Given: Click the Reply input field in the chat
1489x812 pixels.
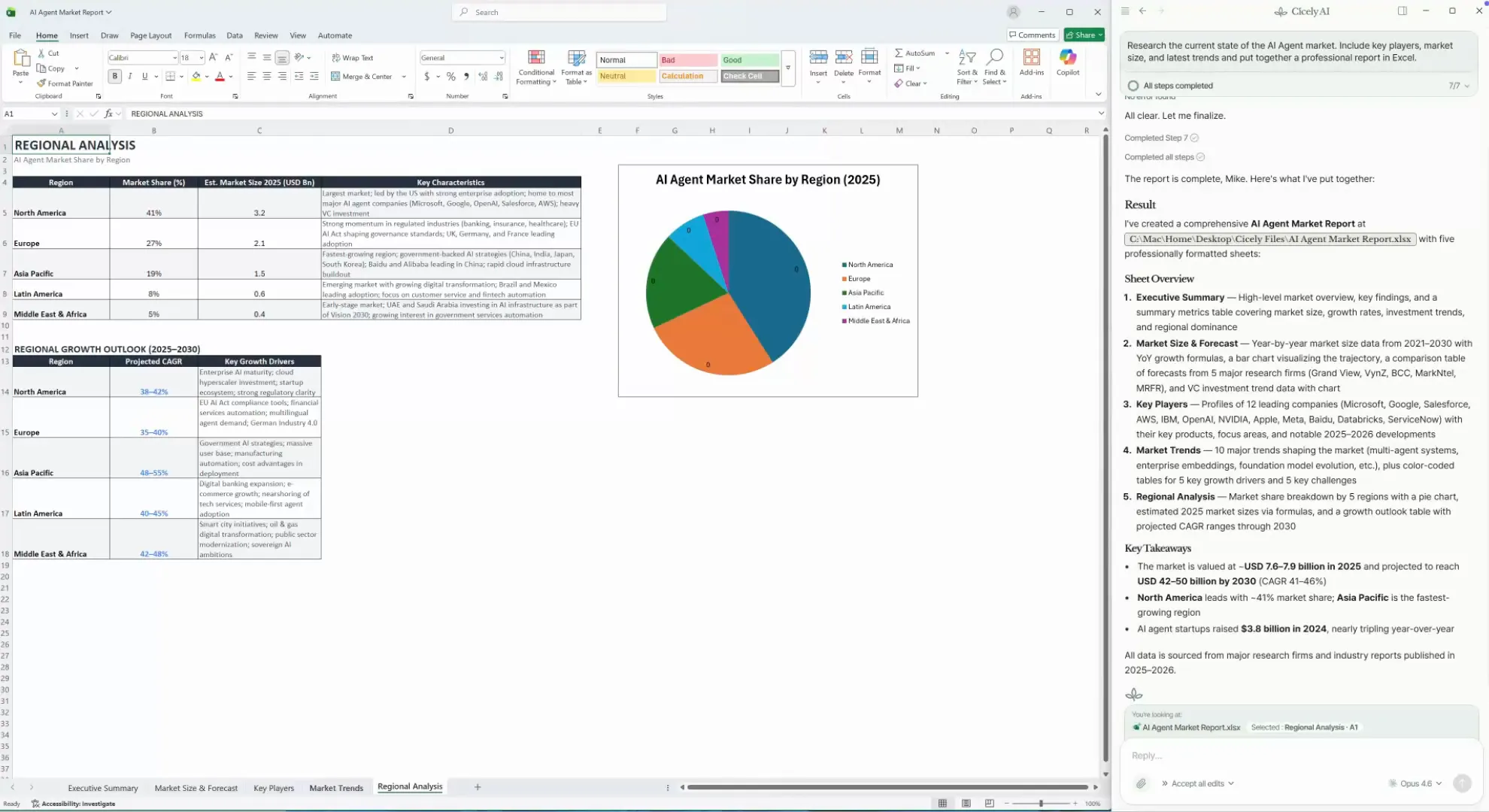Looking at the screenshot, I should pyautogui.click(x=1278, y=756).
